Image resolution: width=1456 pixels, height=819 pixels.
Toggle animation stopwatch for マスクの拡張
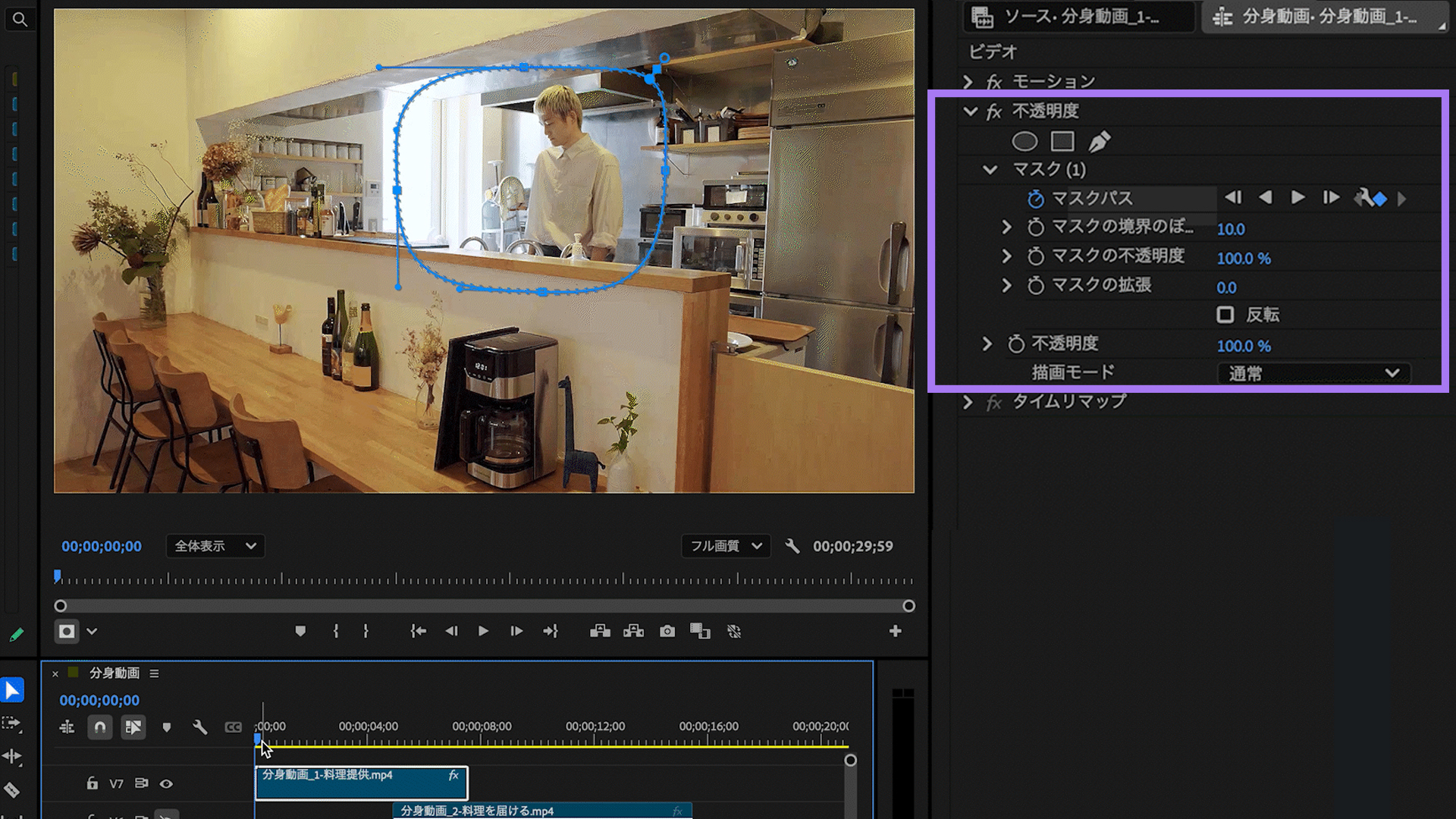click(1036, 286)
